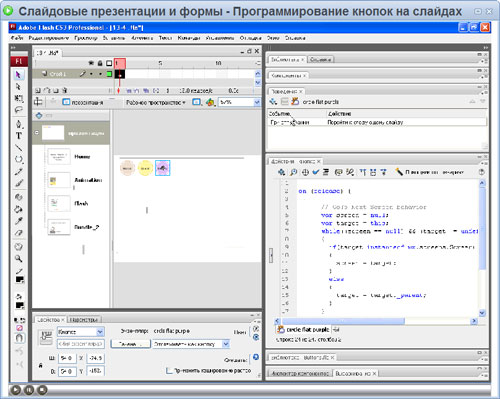Select the Text tool in toolbar
This screenshot has width=500, height=399.
pos(19,136)
